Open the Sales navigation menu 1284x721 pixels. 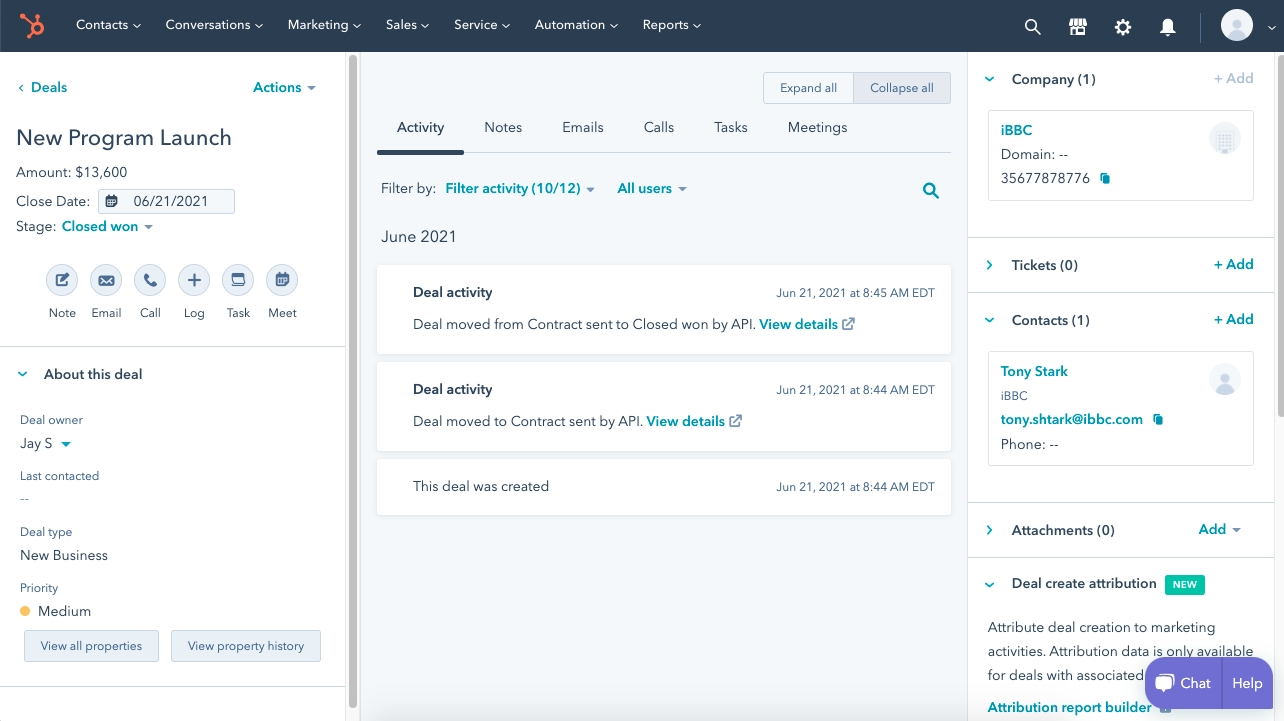pos(407,25)
